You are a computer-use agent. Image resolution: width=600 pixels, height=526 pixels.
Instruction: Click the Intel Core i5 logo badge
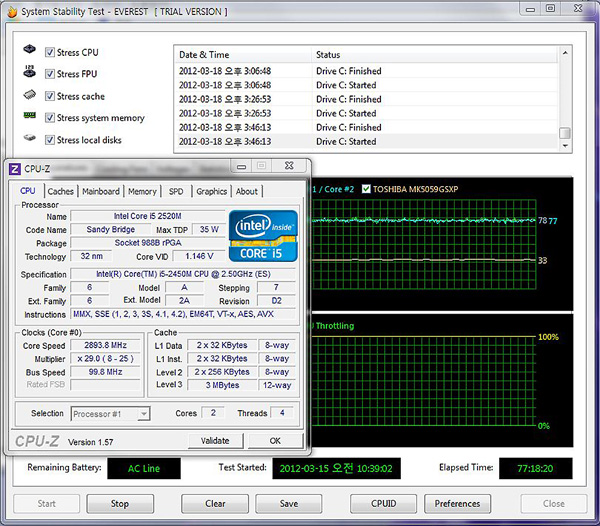(263, 236)
